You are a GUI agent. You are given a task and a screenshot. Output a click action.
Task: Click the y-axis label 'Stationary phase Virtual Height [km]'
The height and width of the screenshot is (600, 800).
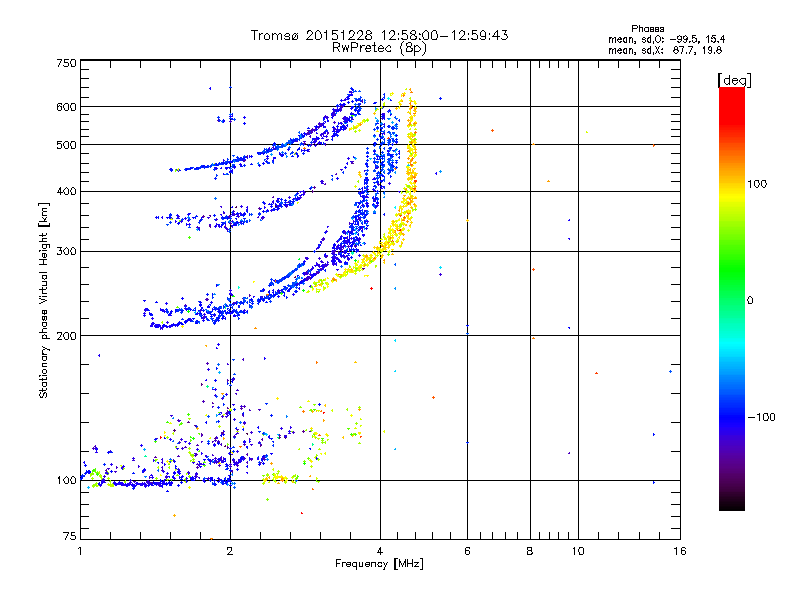44,300
